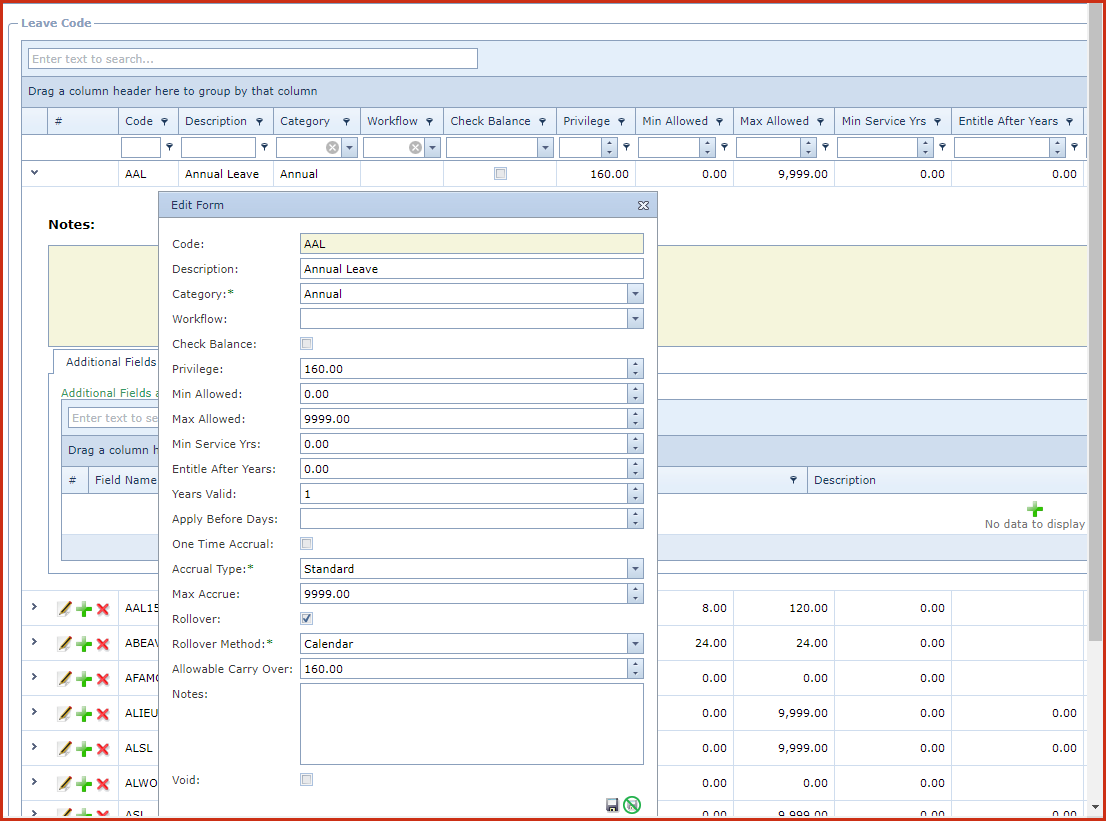Open Workflow filter row dropdown
The height and width of the screenshot is (821, 1106).
coord(433,147)
